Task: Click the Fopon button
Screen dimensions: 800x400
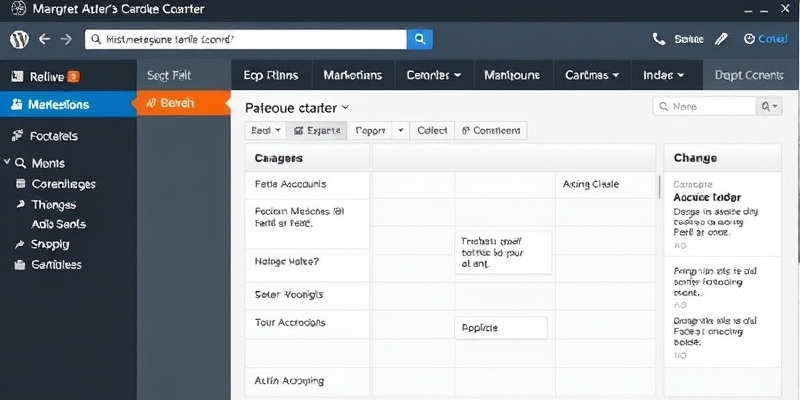Action: point(370,131)
